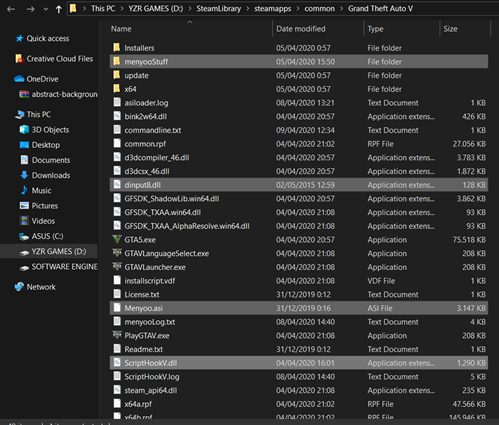Click the 3D Objects cube icon
This screenshot has height=425, width=499.
click(x=24, y=130)
